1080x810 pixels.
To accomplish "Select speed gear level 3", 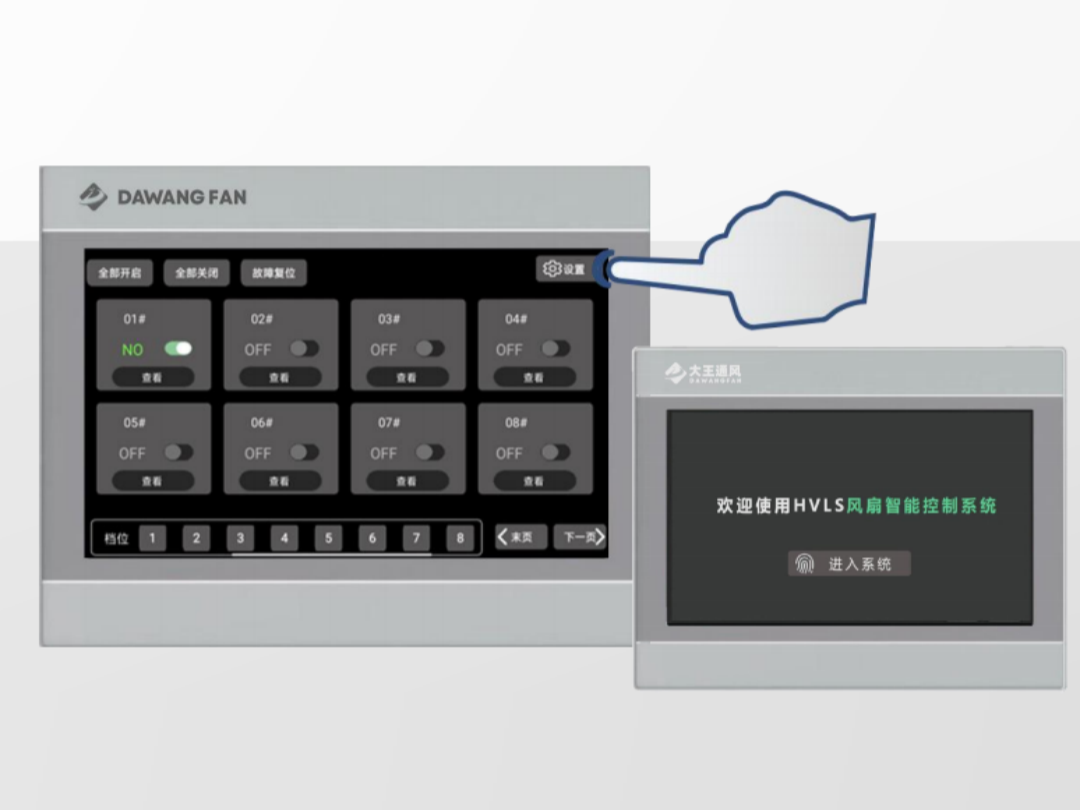I will [240, 539].
